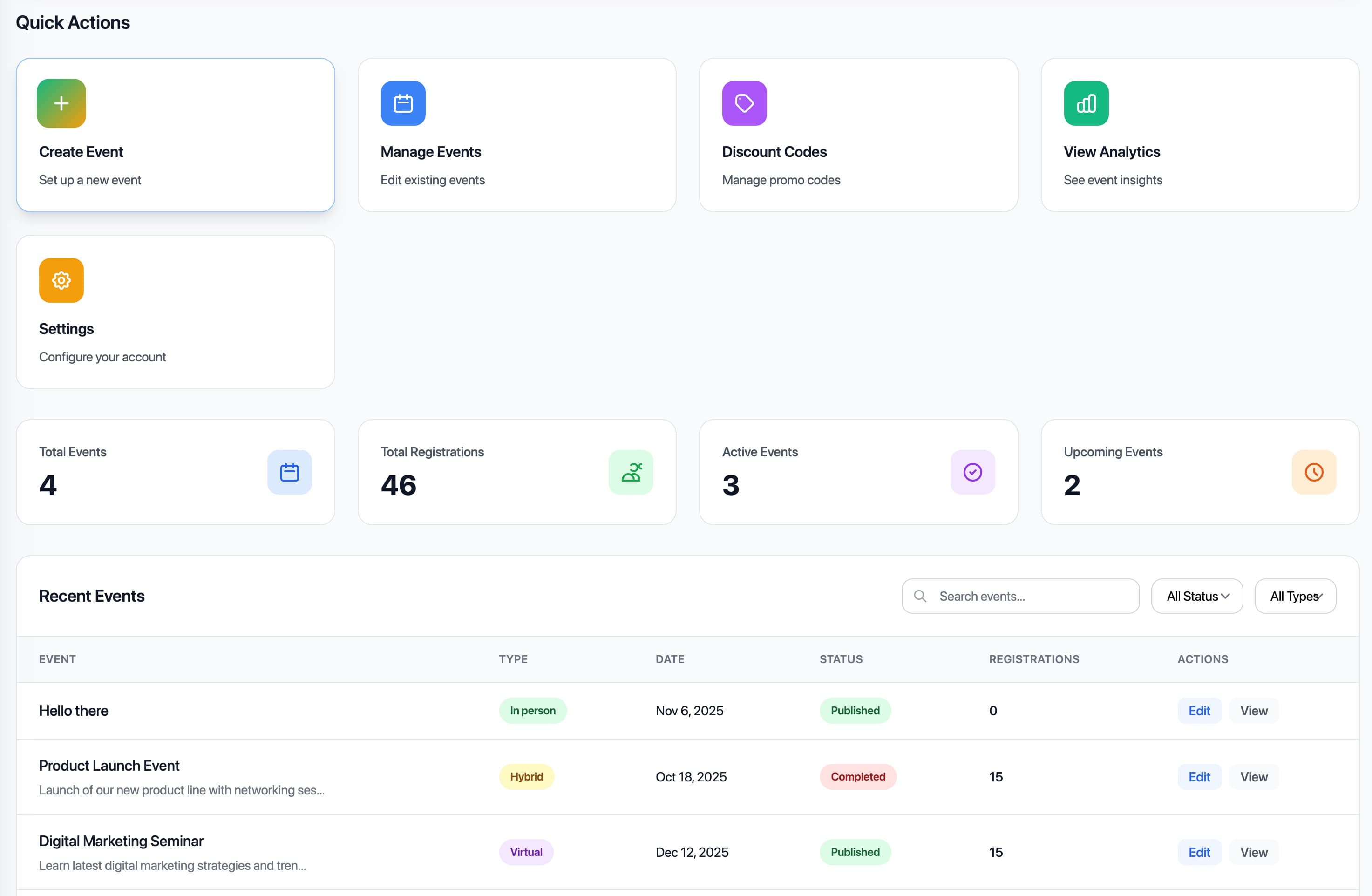
Task: Expand the All Types filter dropdown
Action: tap(1295, 596)
